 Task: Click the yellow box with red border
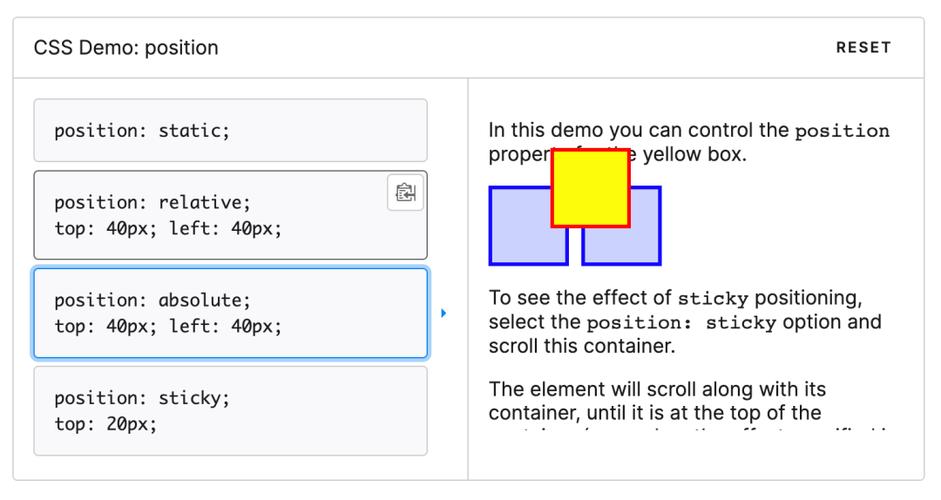coord(590,188)
